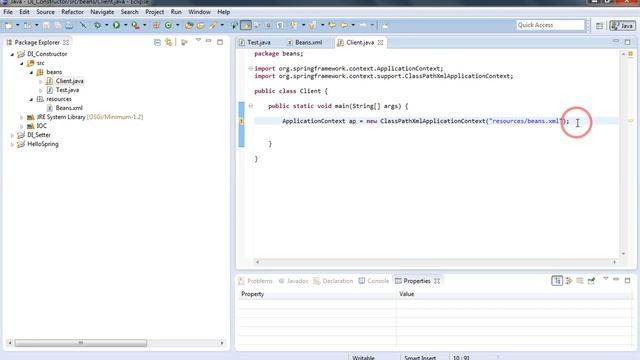Toggle Block Selection Mode in toolbar
This screenshot has width=640, height=360.
coord(268,25)
